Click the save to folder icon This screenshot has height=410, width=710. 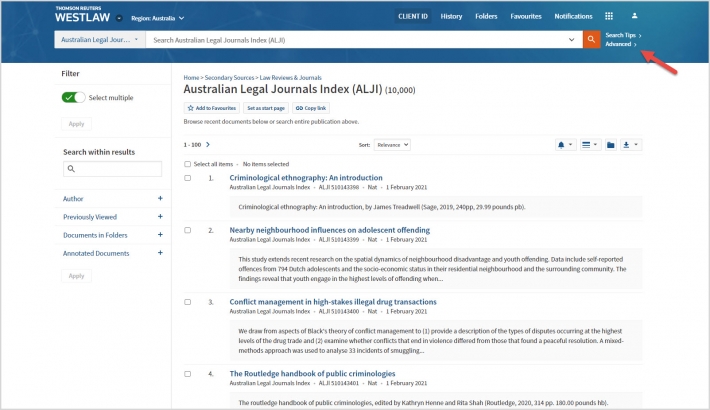(x=610, y=145)
